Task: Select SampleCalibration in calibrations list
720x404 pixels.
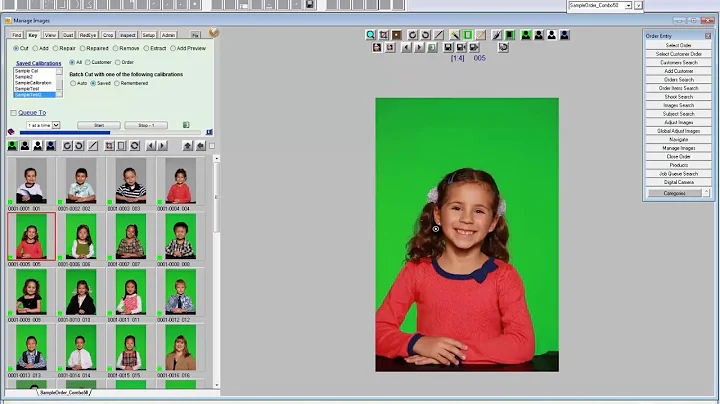Action: click(x=34, y=83)
